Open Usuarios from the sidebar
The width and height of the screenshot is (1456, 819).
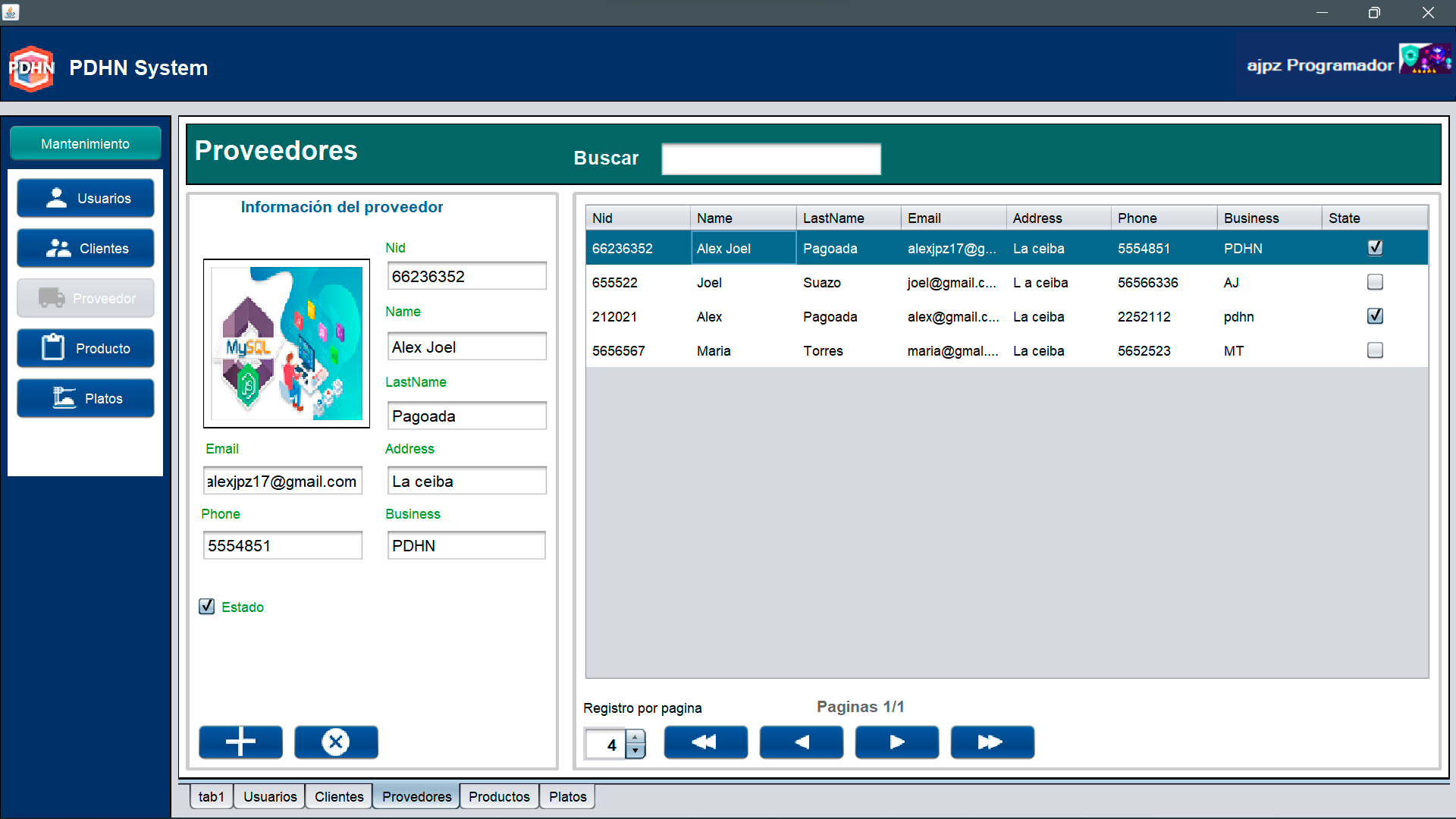[86, 198]
